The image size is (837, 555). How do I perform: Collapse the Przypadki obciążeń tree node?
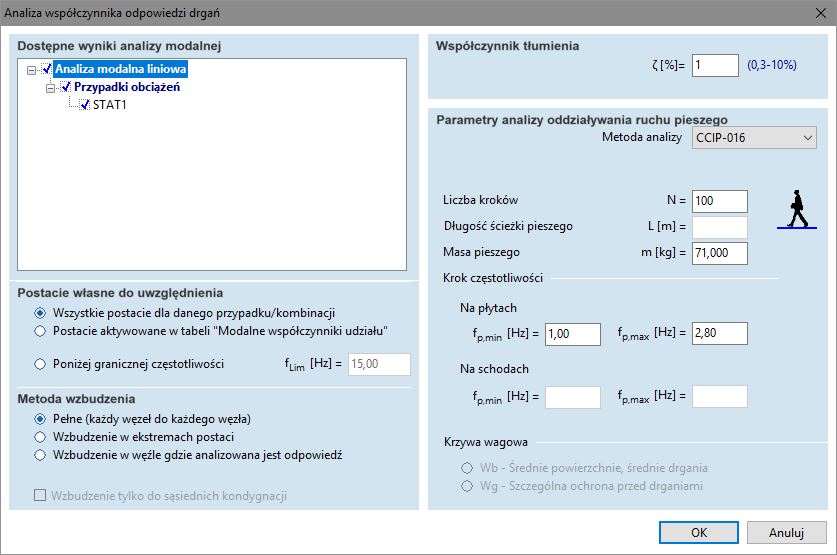point(51,87)
